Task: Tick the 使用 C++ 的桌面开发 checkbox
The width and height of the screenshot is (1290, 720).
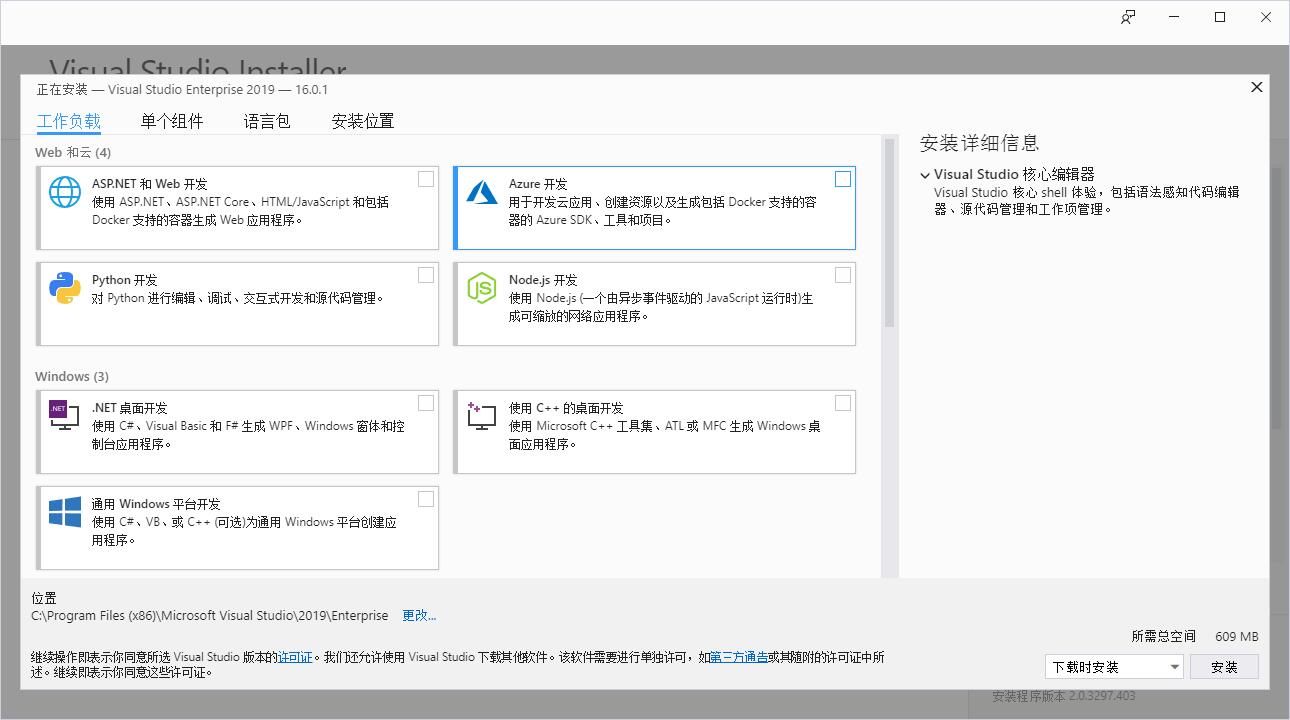Action: [843, 403]
